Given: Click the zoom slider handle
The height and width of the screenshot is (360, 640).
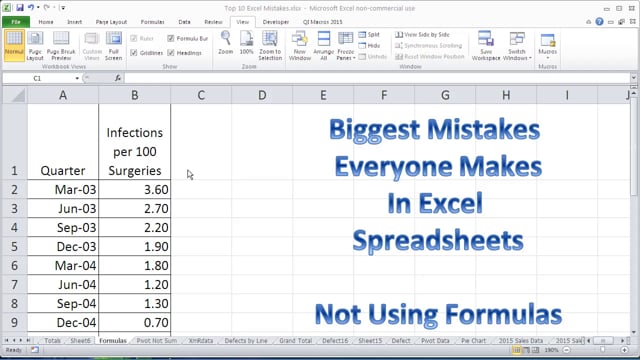Looking at the screenshot, I should [x=602, y=350].
